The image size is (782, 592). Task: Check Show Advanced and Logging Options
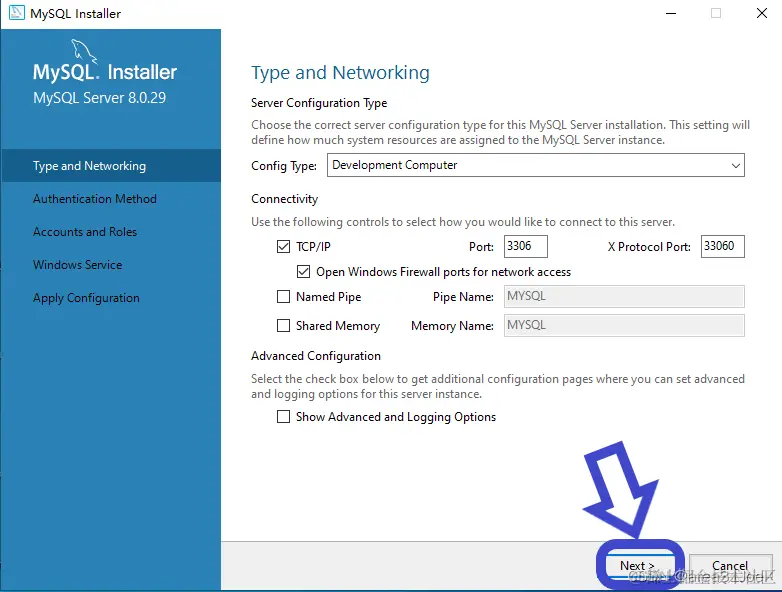point(283,416)
